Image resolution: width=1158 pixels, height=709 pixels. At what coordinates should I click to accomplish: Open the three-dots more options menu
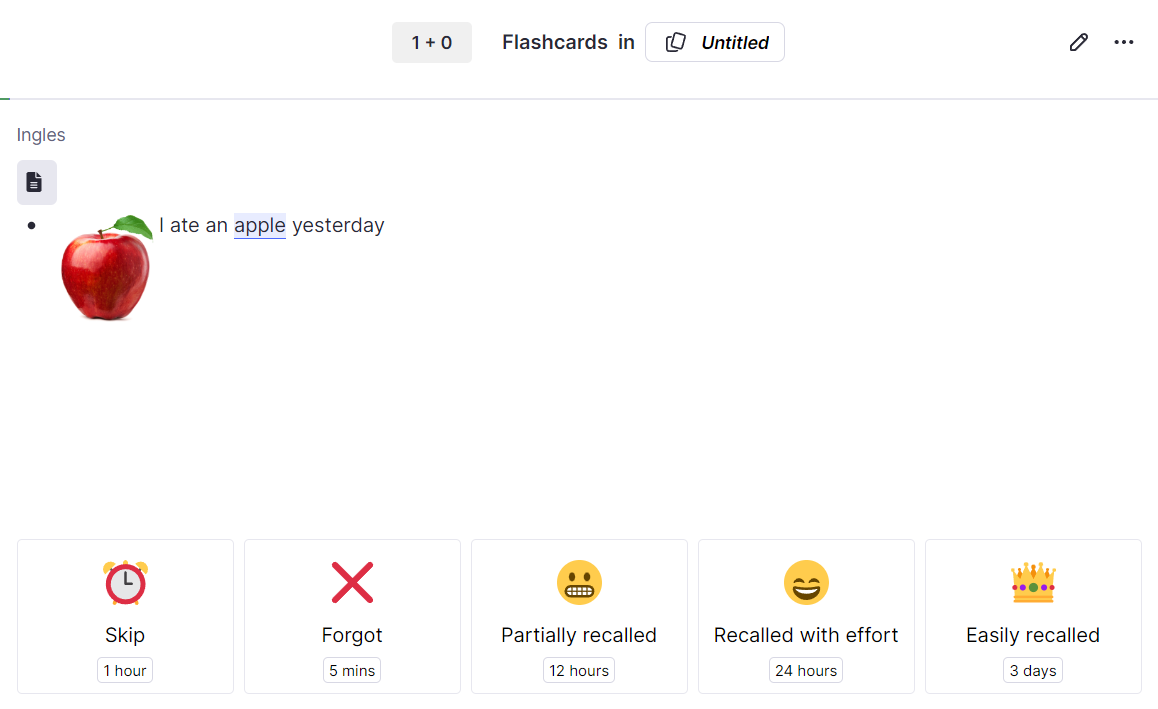(x=1123, y=42)
